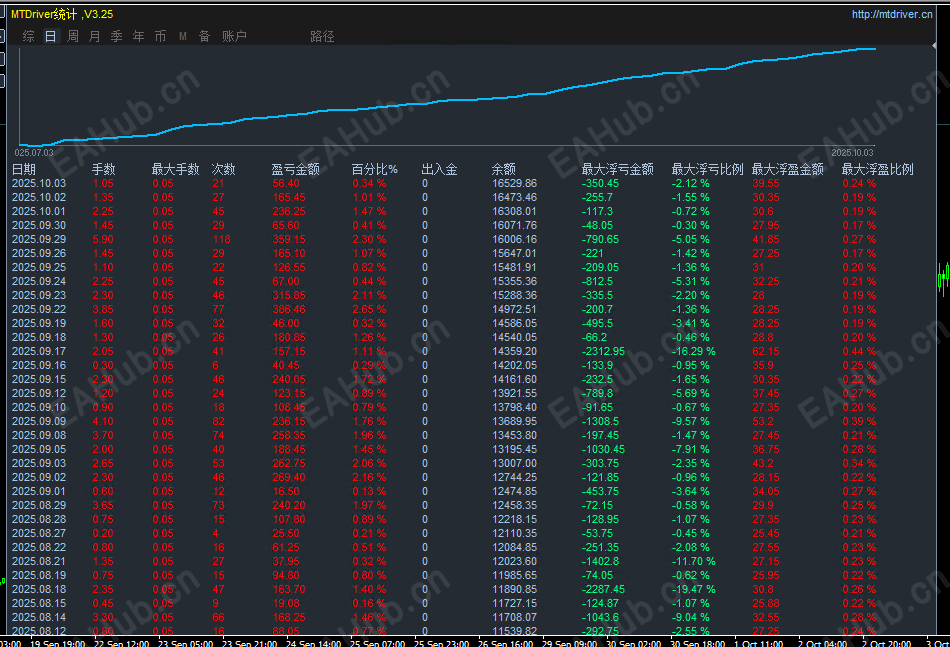Click the balance value 16006.16
The width and height of the screenshot is (950, 647).
514,239
